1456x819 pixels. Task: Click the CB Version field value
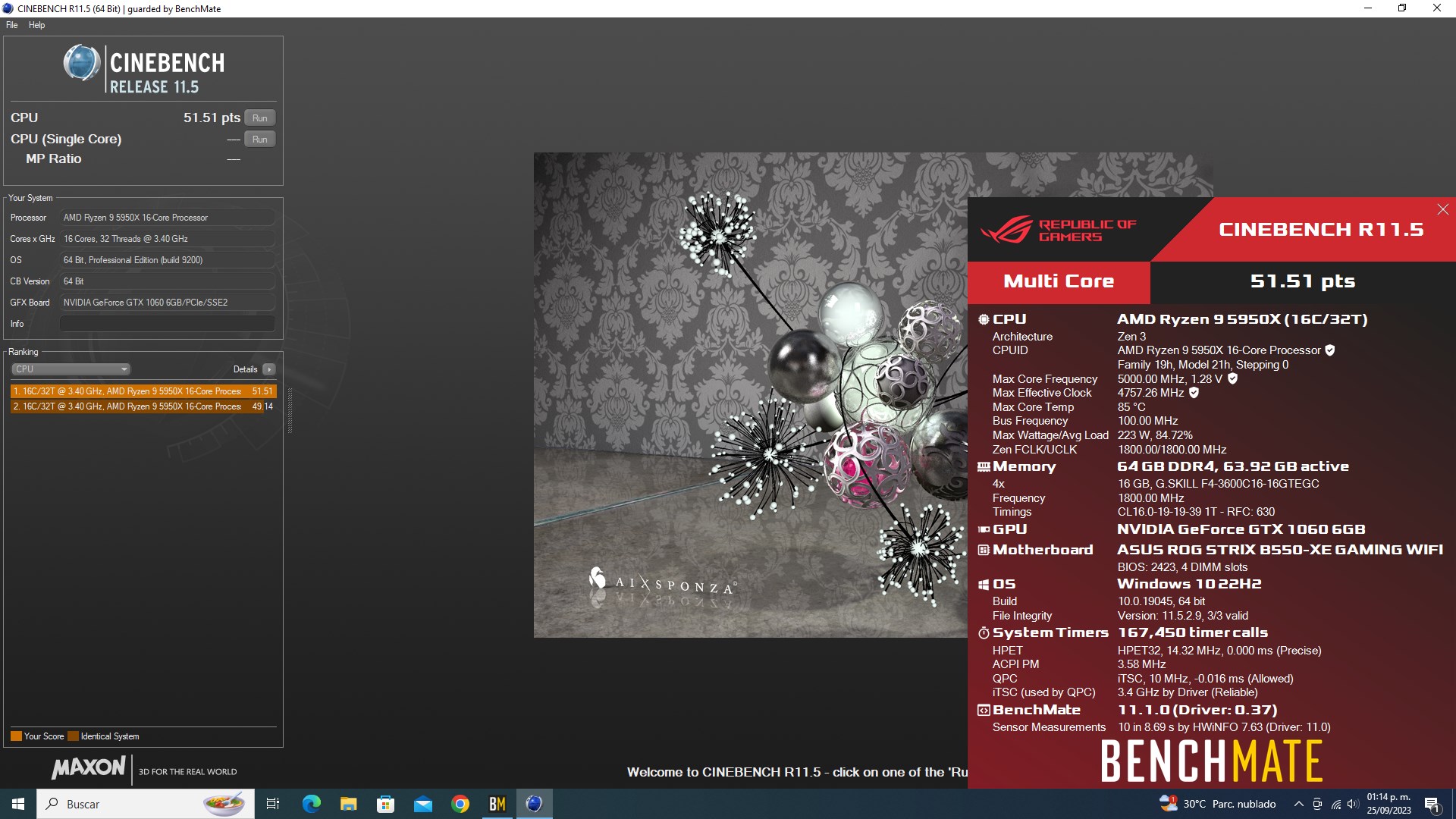click(x=168, y=281)
